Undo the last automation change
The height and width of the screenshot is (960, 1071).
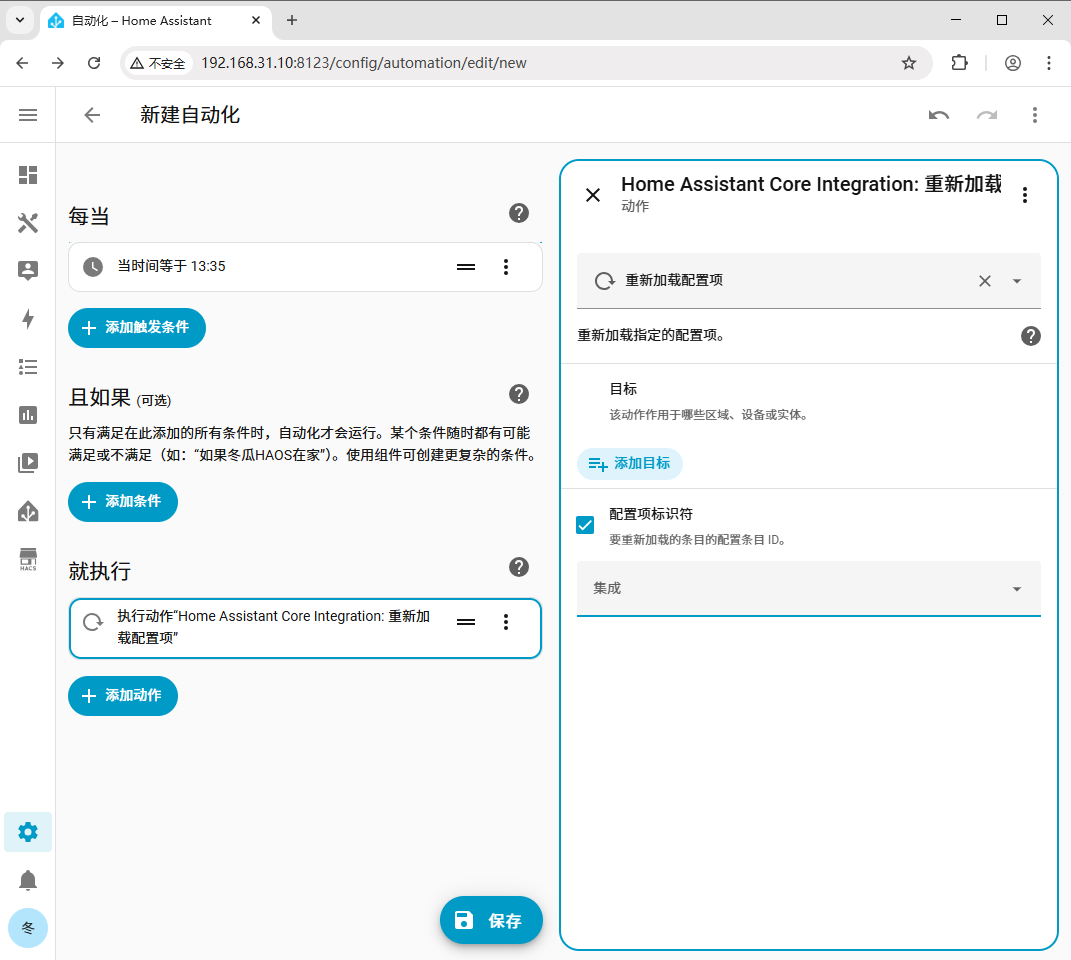tap(939, 115)
